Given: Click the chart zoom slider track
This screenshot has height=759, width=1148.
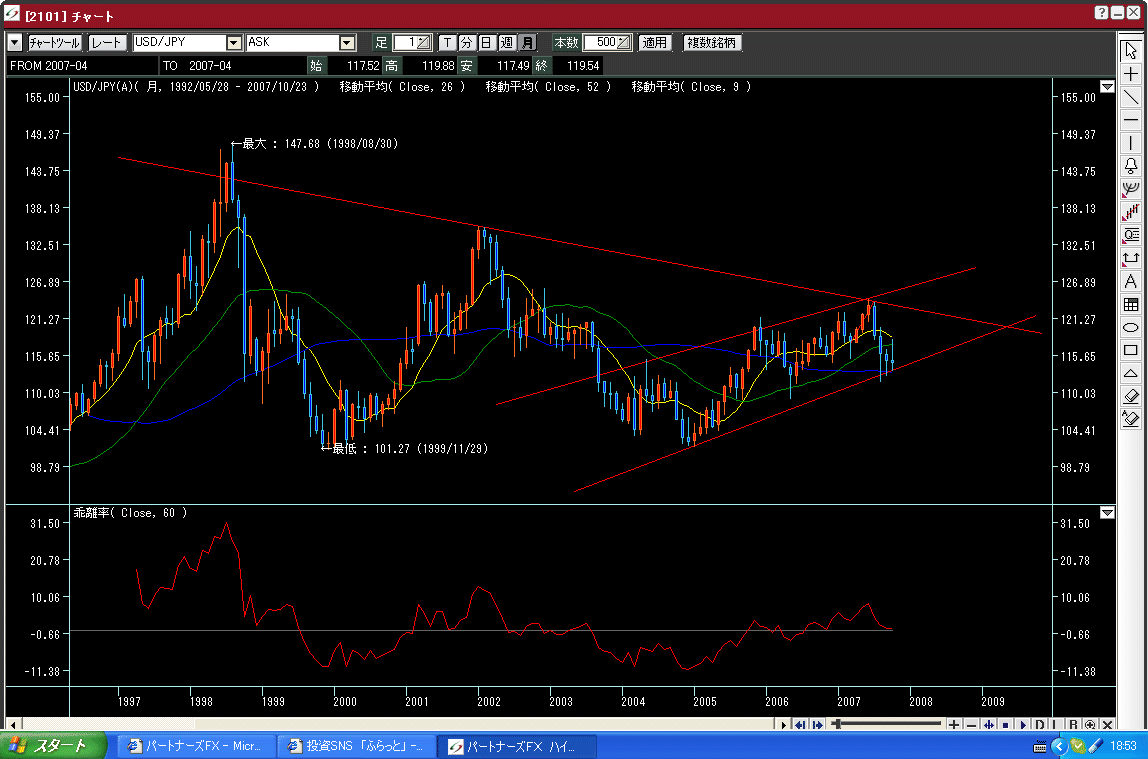Looking at the screenshot, I should 890,724.
